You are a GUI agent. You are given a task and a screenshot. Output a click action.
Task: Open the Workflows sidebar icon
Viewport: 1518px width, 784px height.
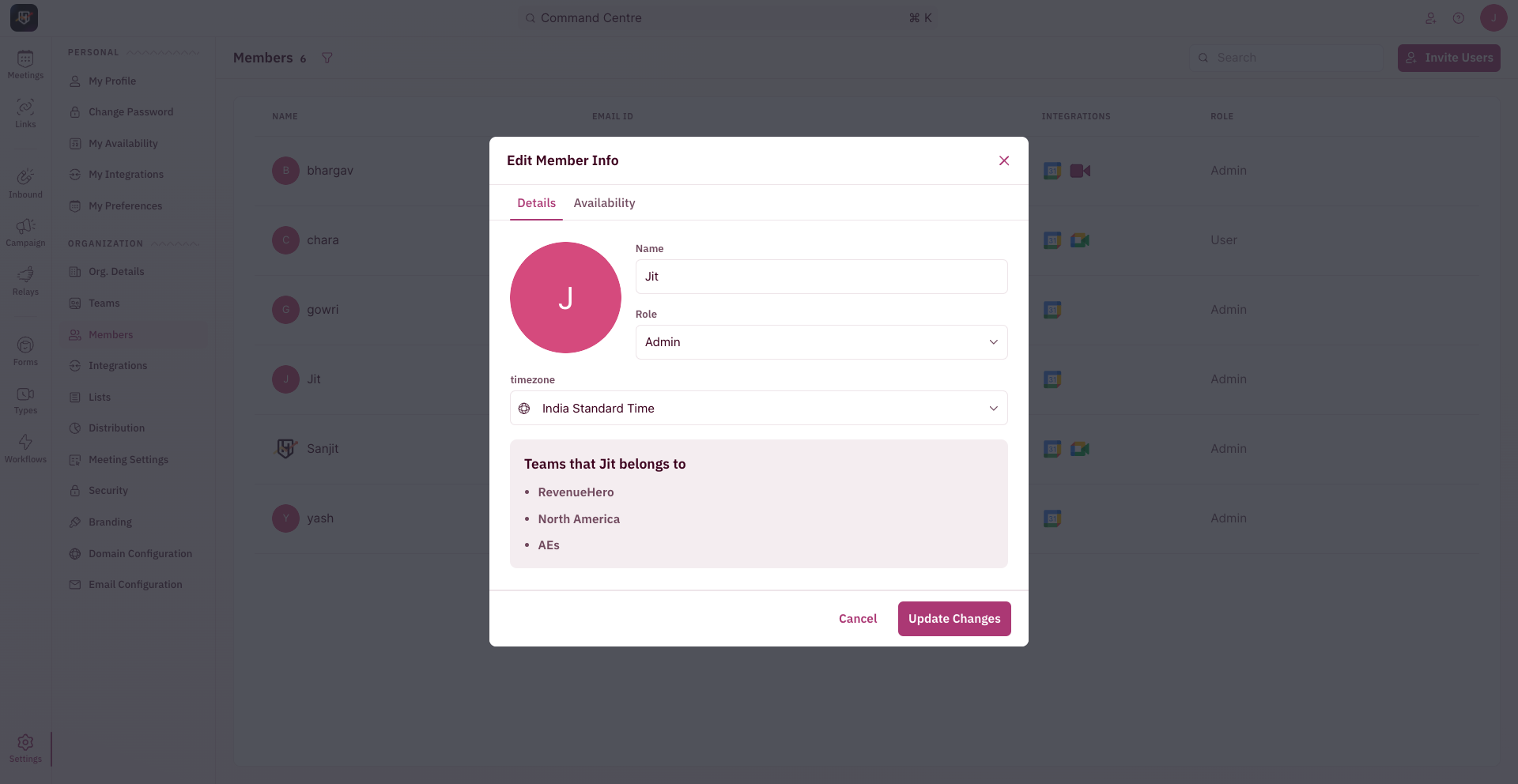[25, 449]
